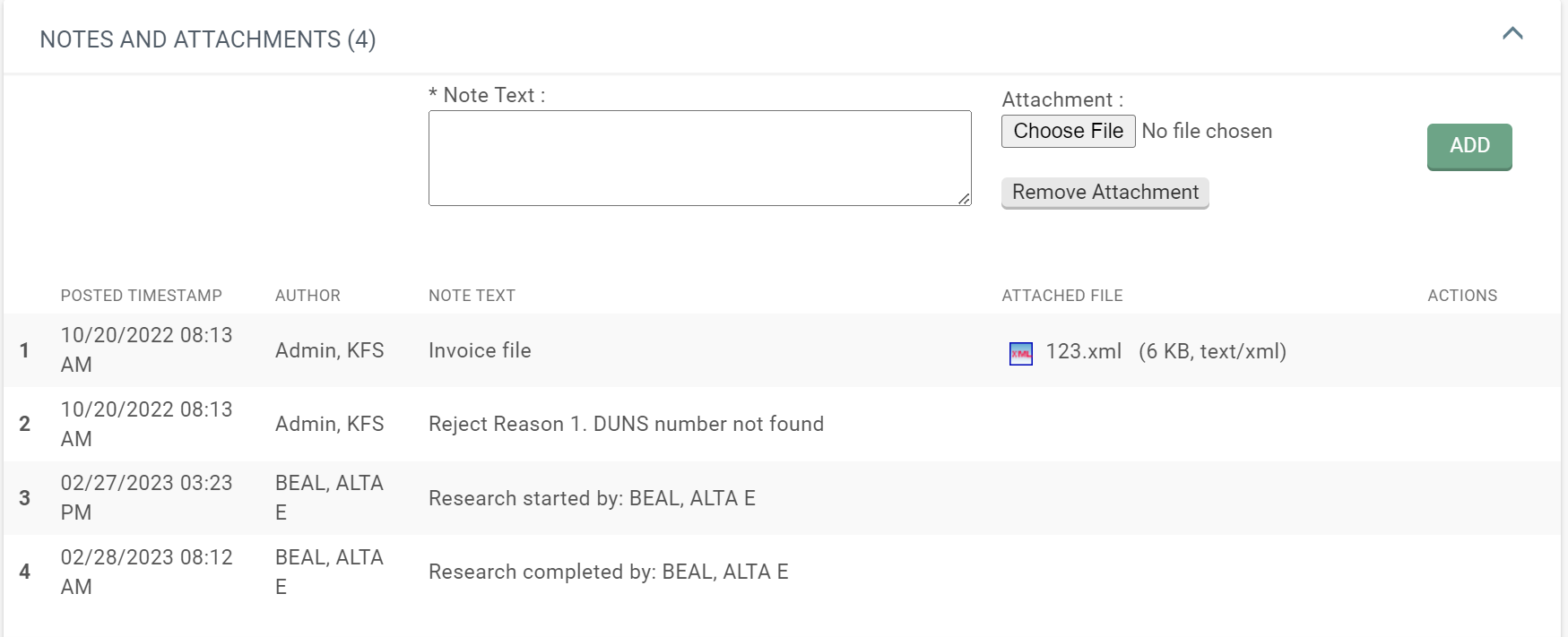The width and height of the screenshot is (1568, 637).
Task: Select the Research started by note row
Action: [x=782, y=498]
